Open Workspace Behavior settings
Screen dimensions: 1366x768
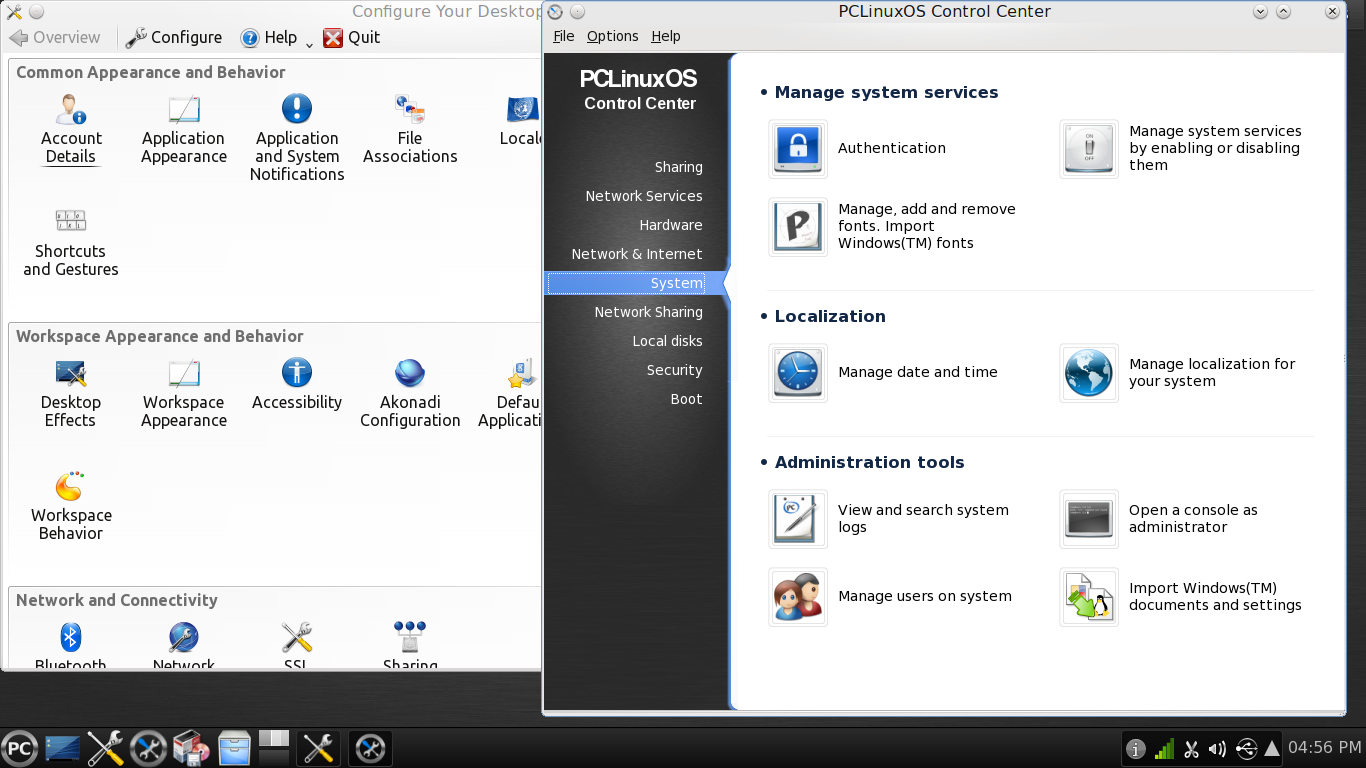(71, 505)
